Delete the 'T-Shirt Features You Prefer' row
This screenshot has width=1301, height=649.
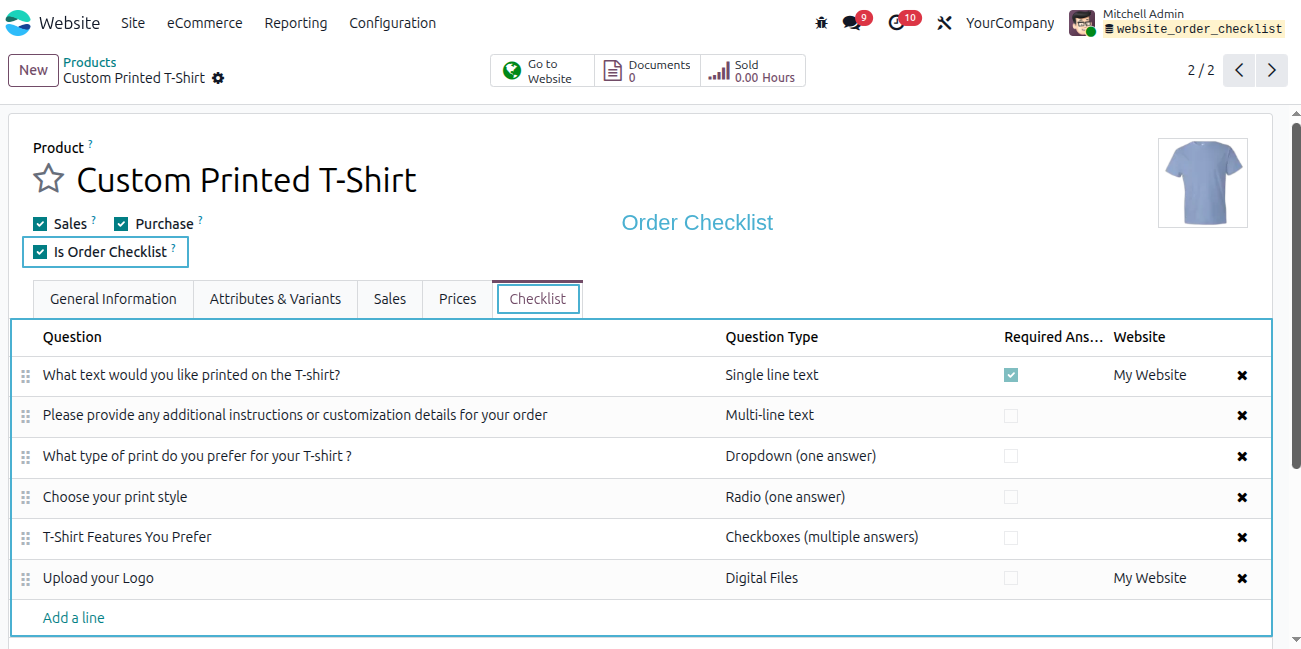pyautogui.click(x=1242, y=538)
